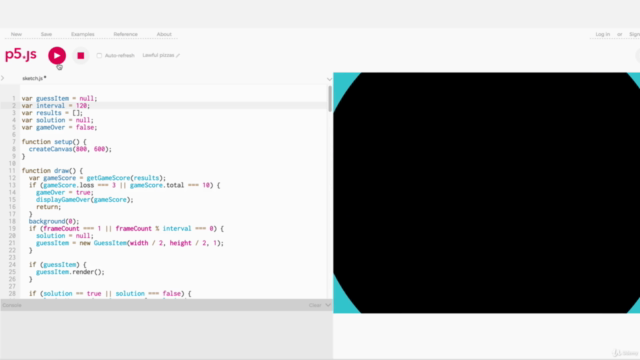Click 'displayGameOver(gameScore);' on line 15
640x360 pixels.
pos(84,200)
